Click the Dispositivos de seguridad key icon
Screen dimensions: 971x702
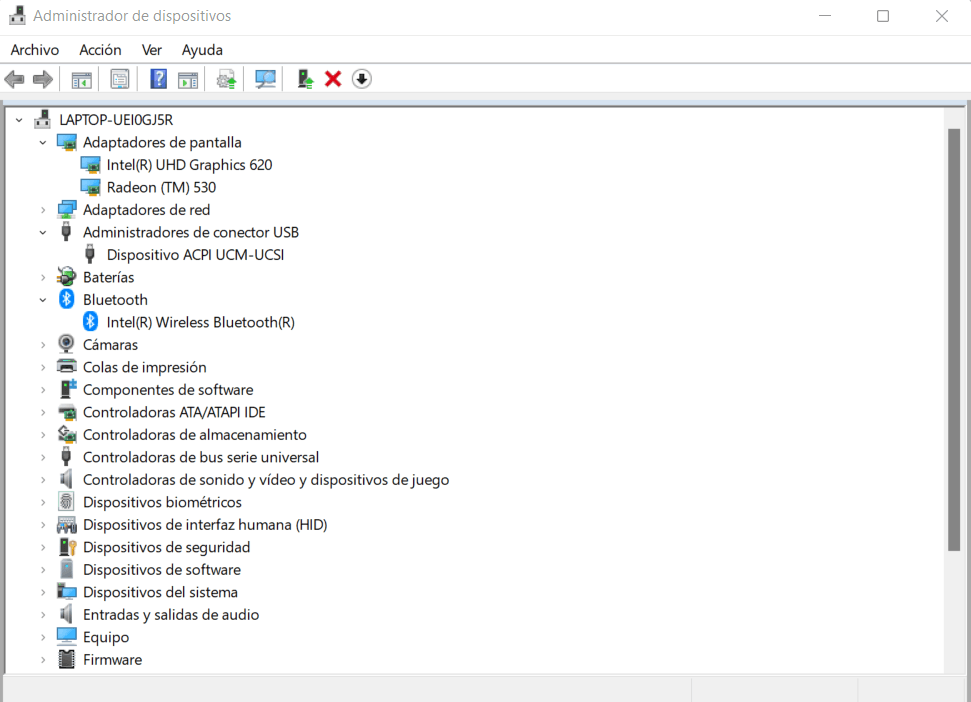[x=67, y=547]
